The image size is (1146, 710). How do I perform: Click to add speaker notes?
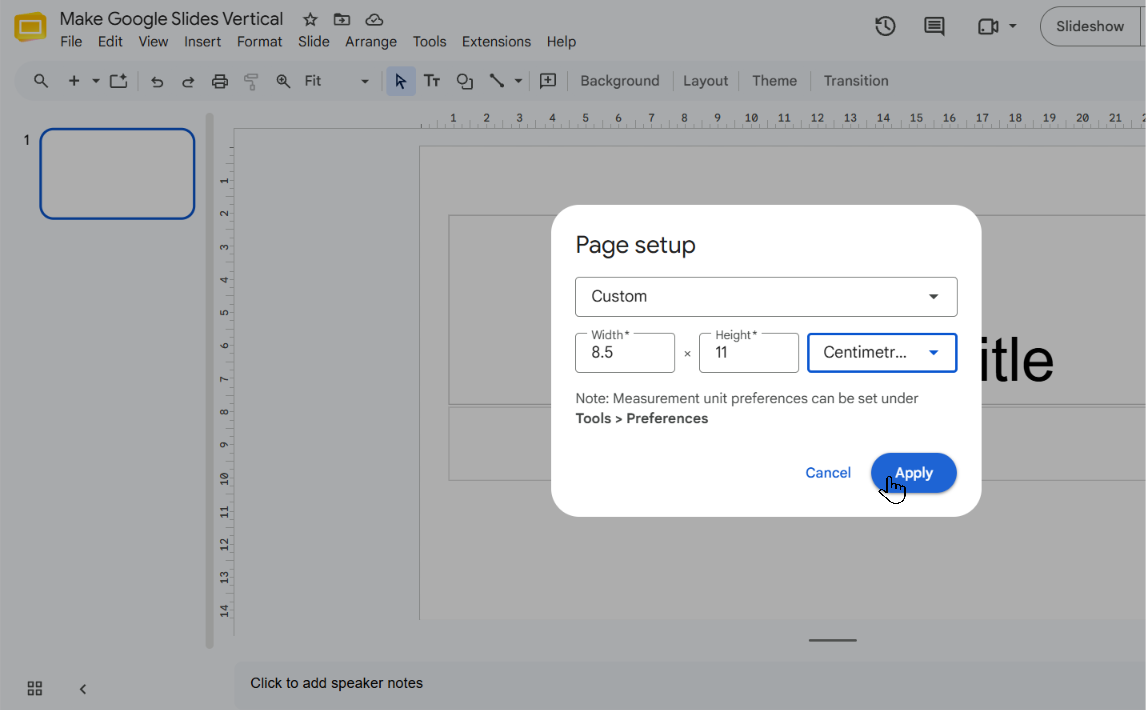tap(336, 683)
